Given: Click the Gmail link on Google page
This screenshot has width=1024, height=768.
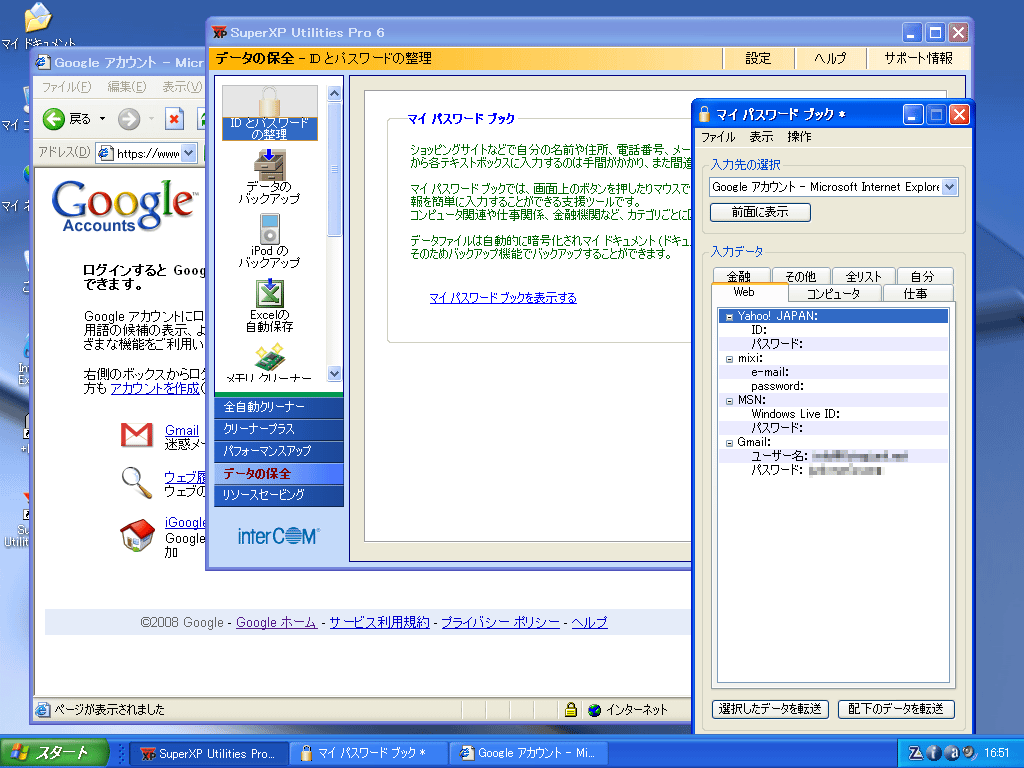Looking at the screenshot, I should click(182, 430).
